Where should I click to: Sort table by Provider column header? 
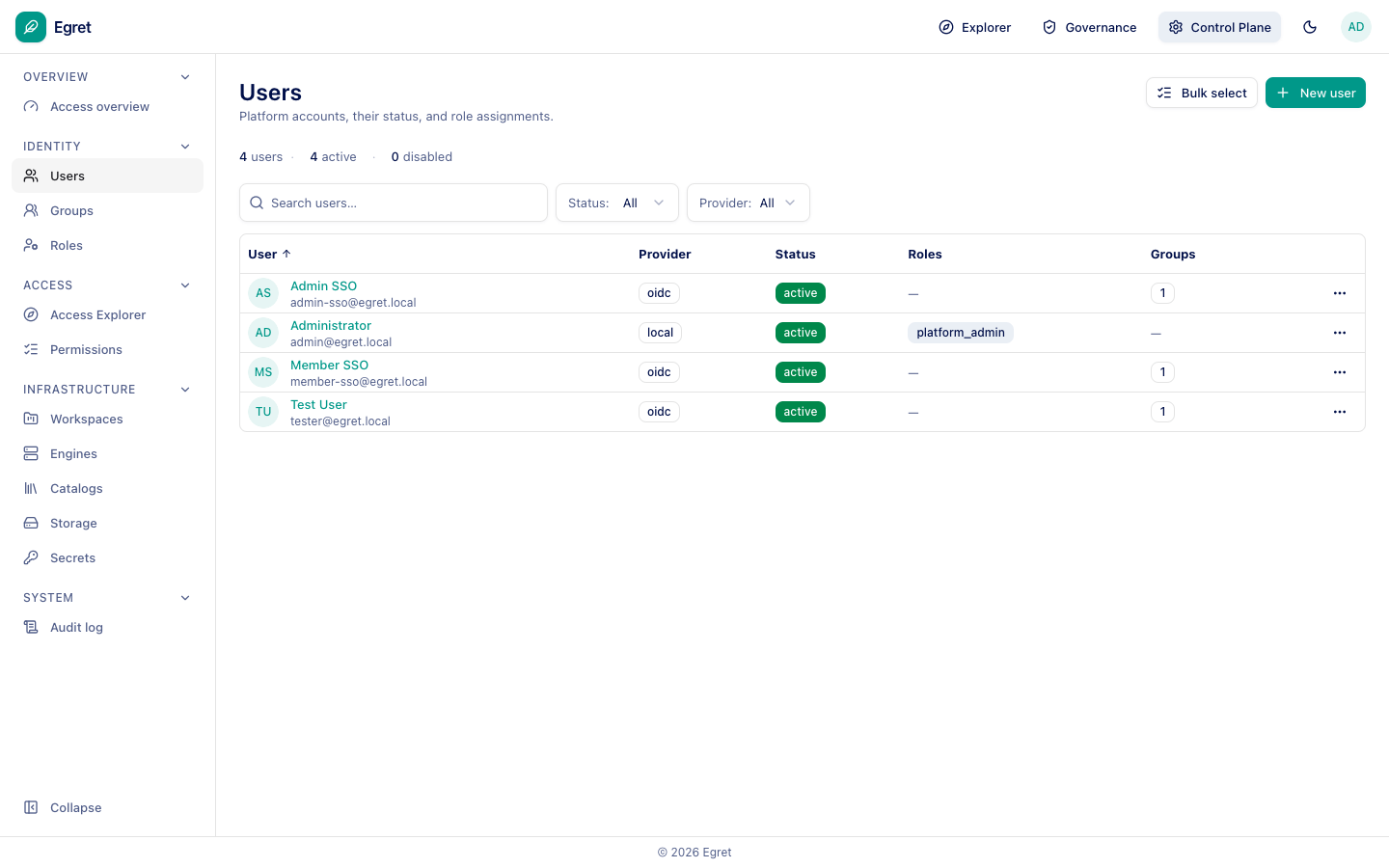[665, 254]
